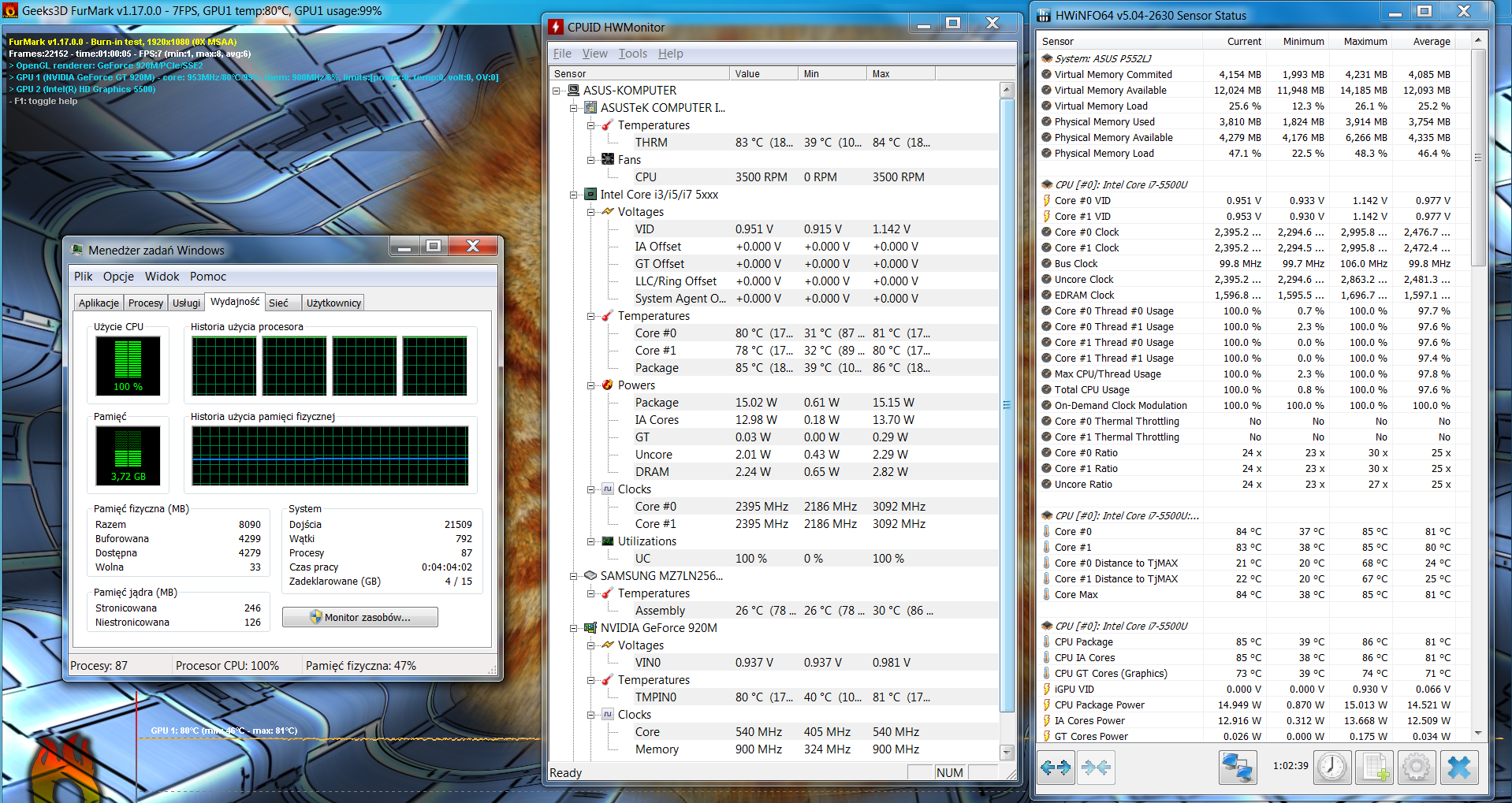Open the Widok menu in Task Manager

pyautogui.click(x=162, y=277)
